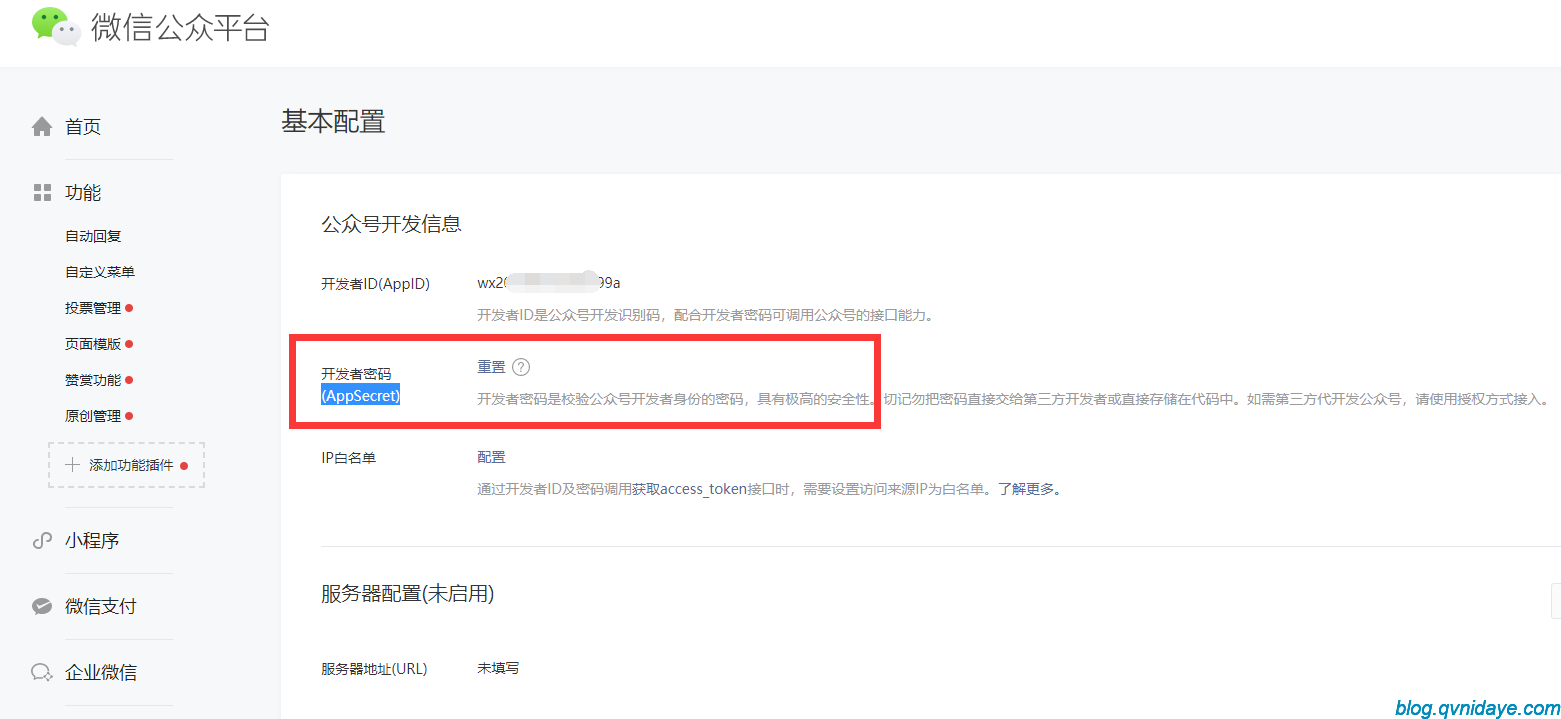Screen dimensions: 1561x719
Task: Click 重置 to reset the AppSecret
Action: click(x=491, y=367)
